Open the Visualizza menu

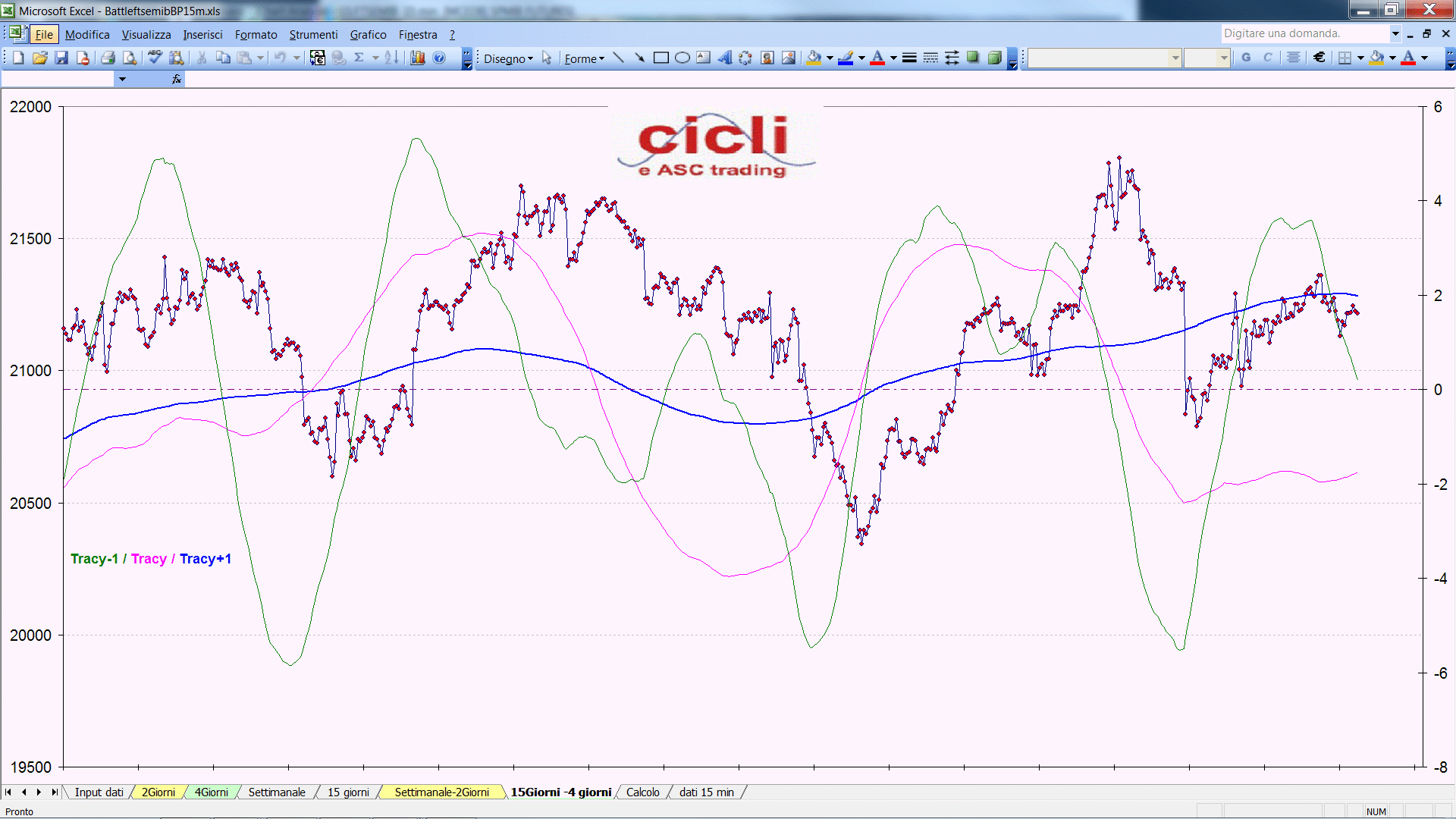146,34
